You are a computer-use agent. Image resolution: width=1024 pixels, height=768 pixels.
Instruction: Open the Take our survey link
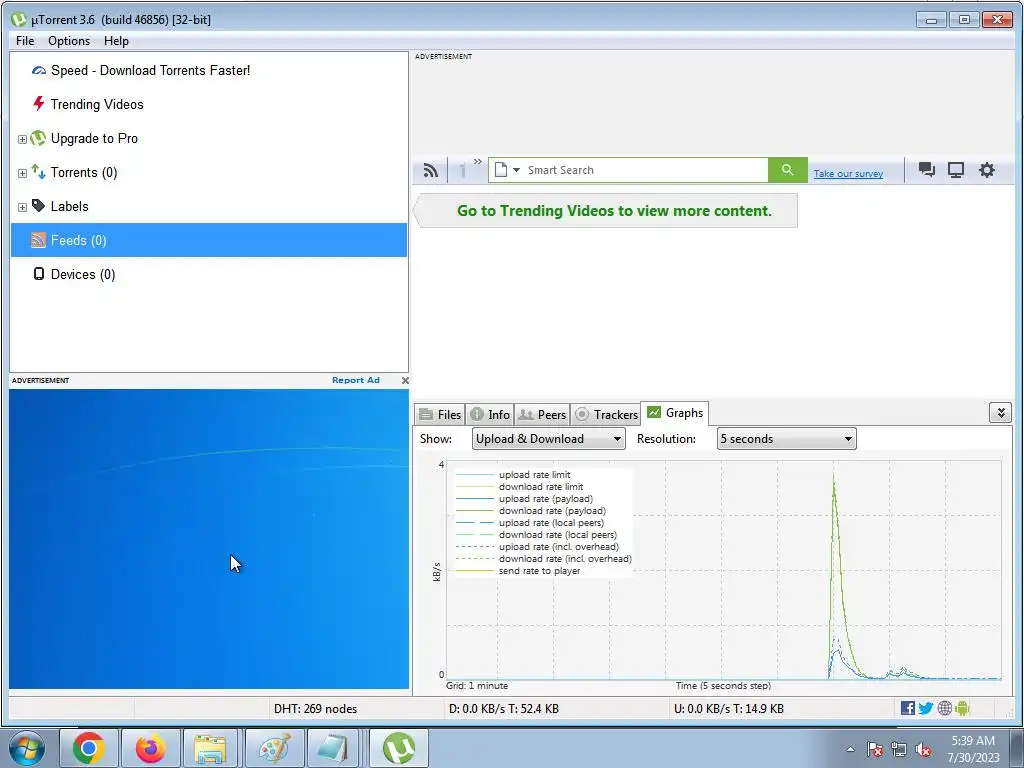click(x=848, y=174)
